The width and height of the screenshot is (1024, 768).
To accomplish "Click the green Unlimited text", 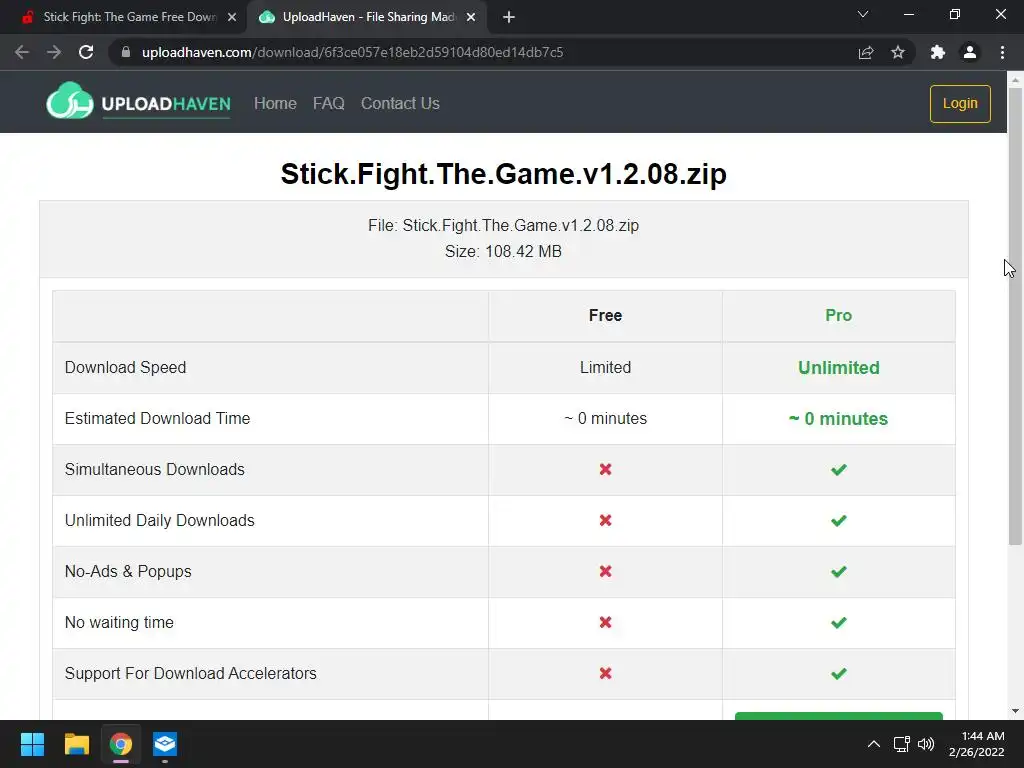I will (x=839, y=368).
